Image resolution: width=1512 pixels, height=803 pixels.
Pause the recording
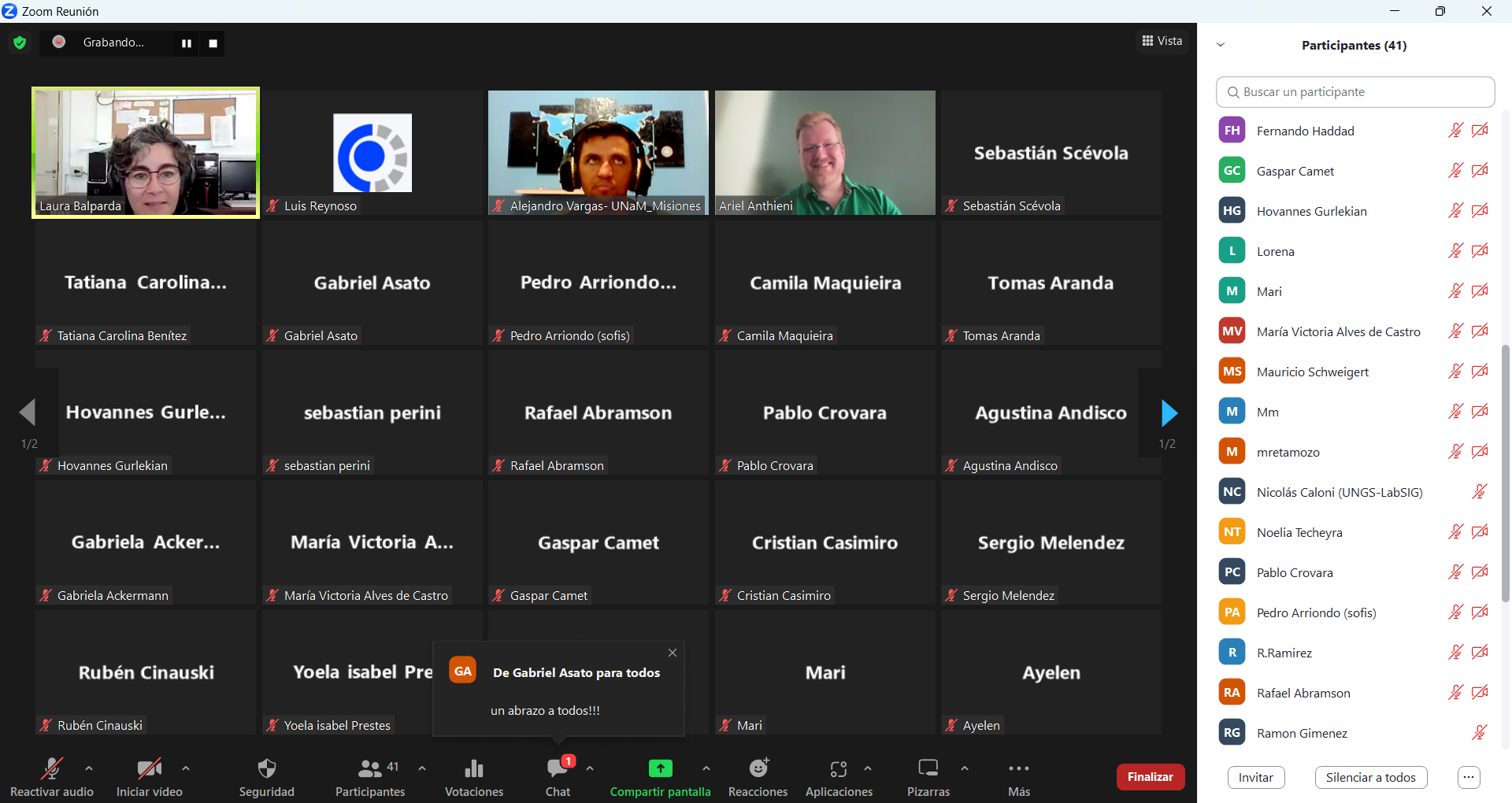(187, 43)
